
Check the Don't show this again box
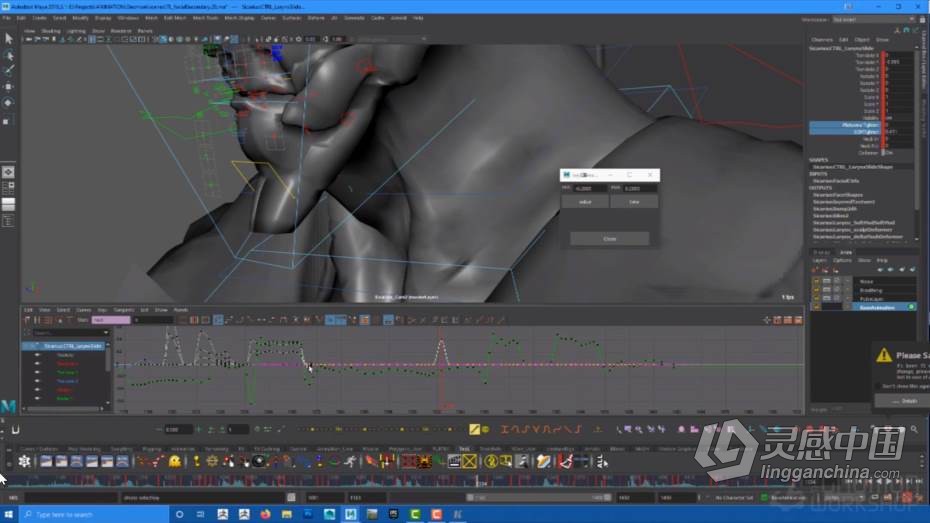pyautogui.click(x=878, y=386)
